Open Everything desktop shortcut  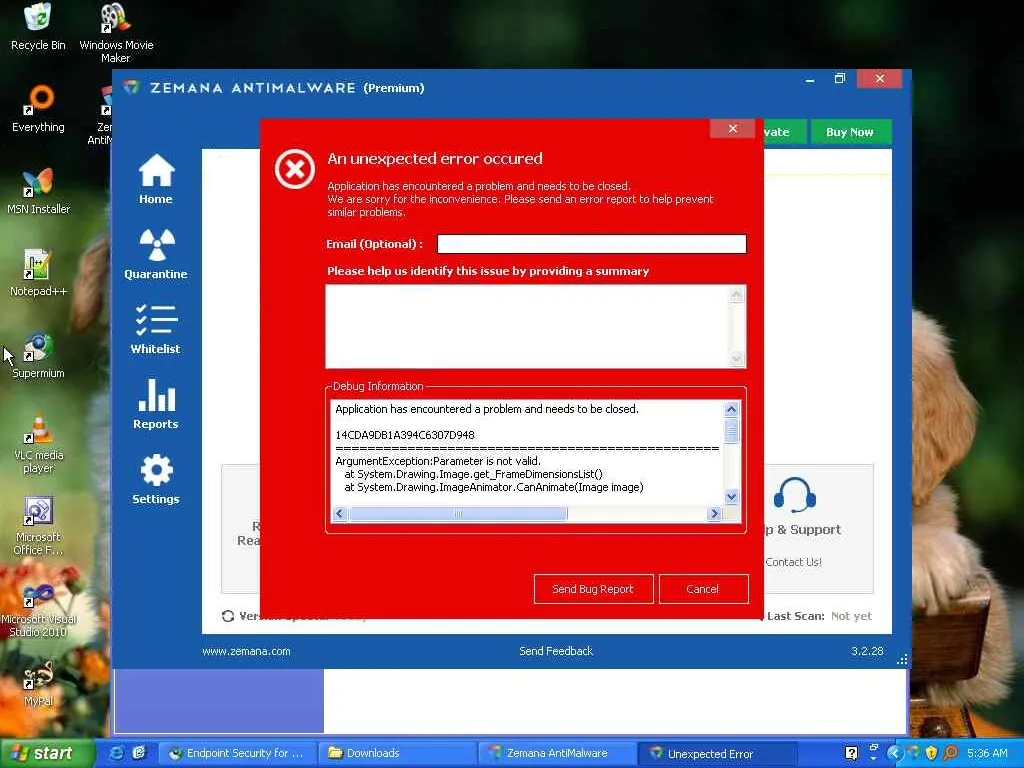point(38,108)
